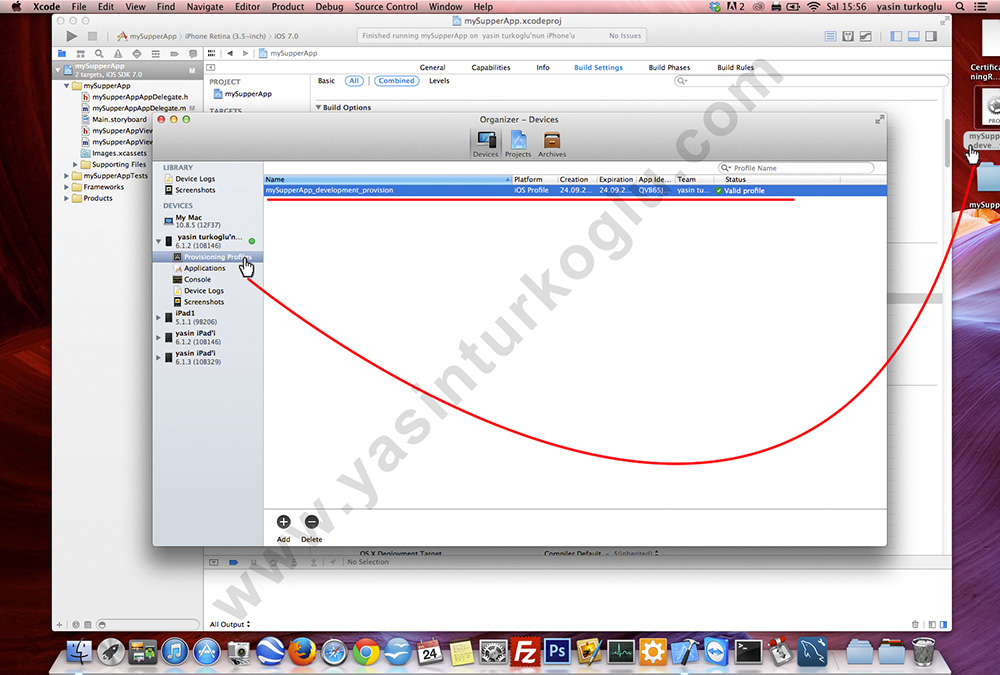Open the Breakpoint navigator icon
Image resolution: width=1000 pixels, height=675 pixels.
pyautogui.click(x=174, y=54)
